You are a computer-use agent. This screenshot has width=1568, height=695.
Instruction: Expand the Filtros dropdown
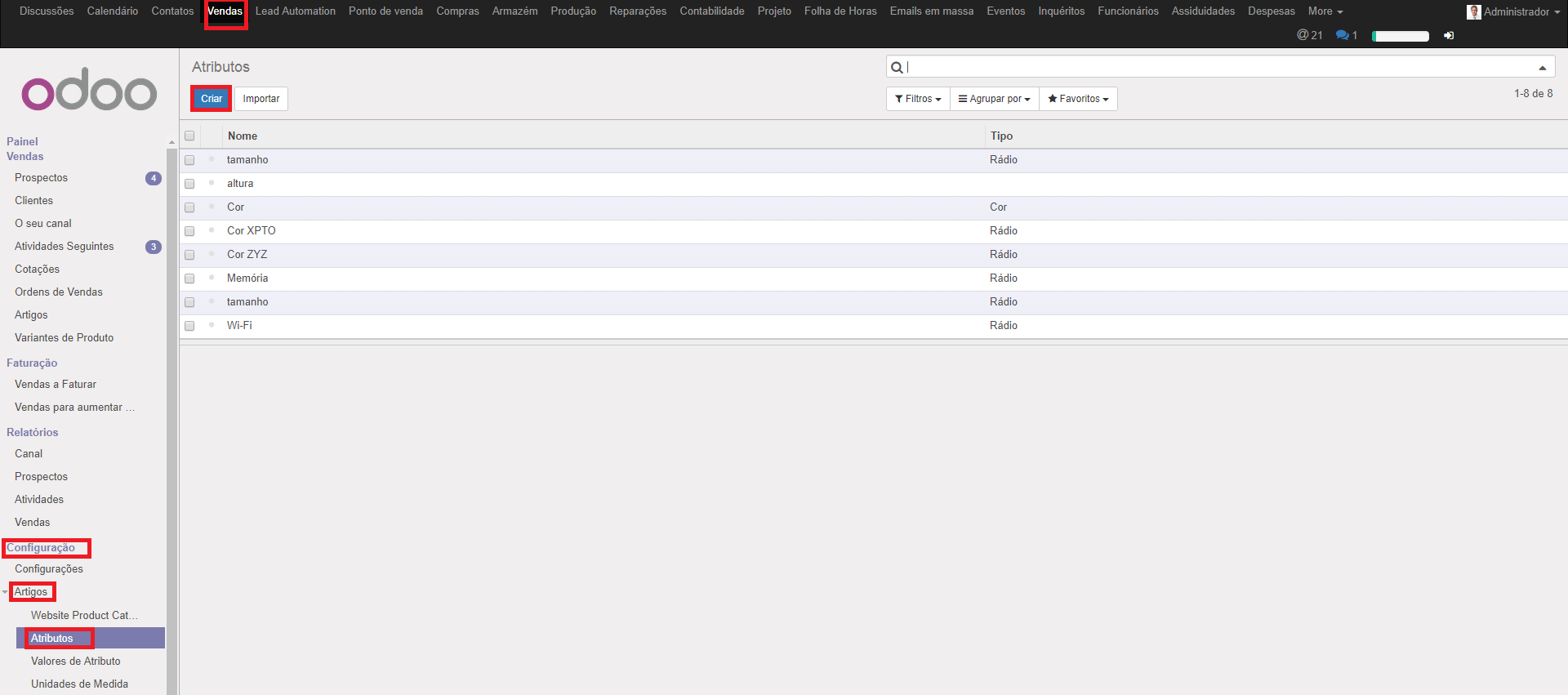click(x=918, y=99)
